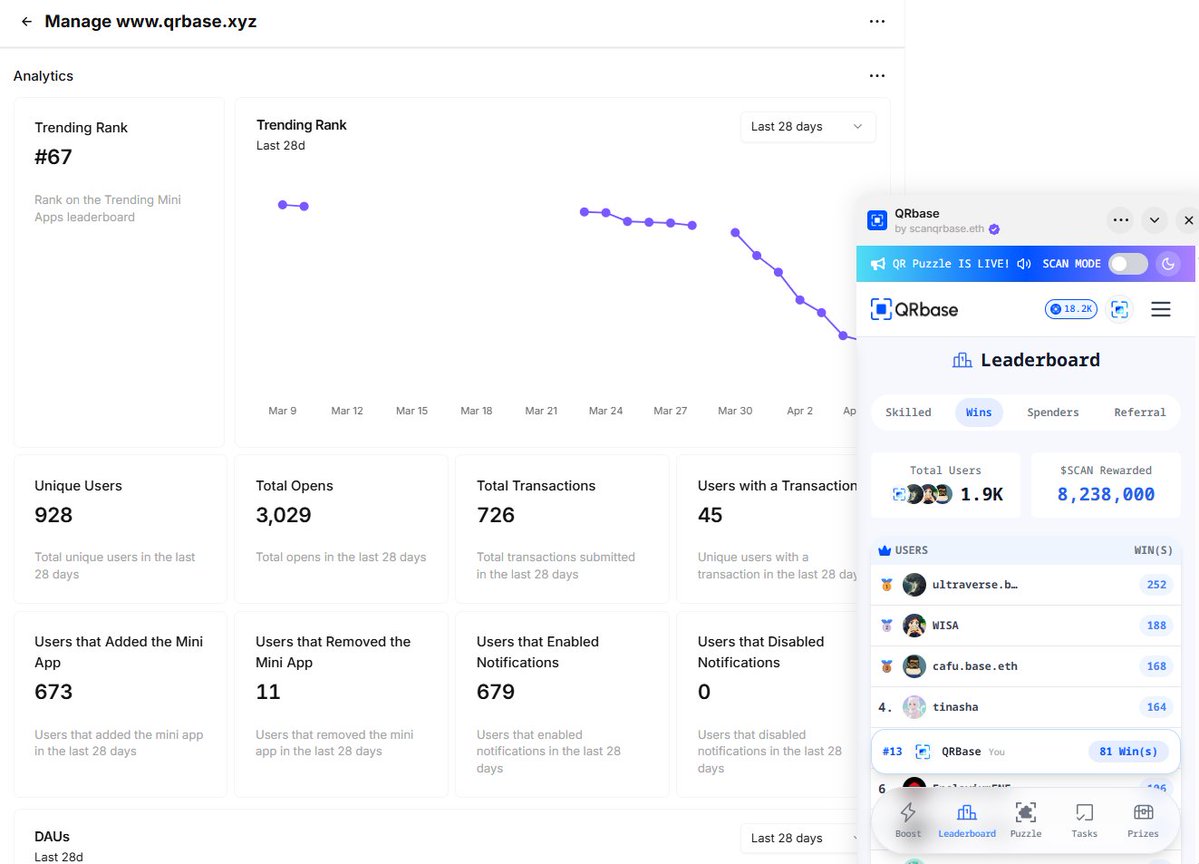Screen dimensions: 1199x864
Task: Click the 81 Win(s) badge in your row
Action: tap(1129, 752)
